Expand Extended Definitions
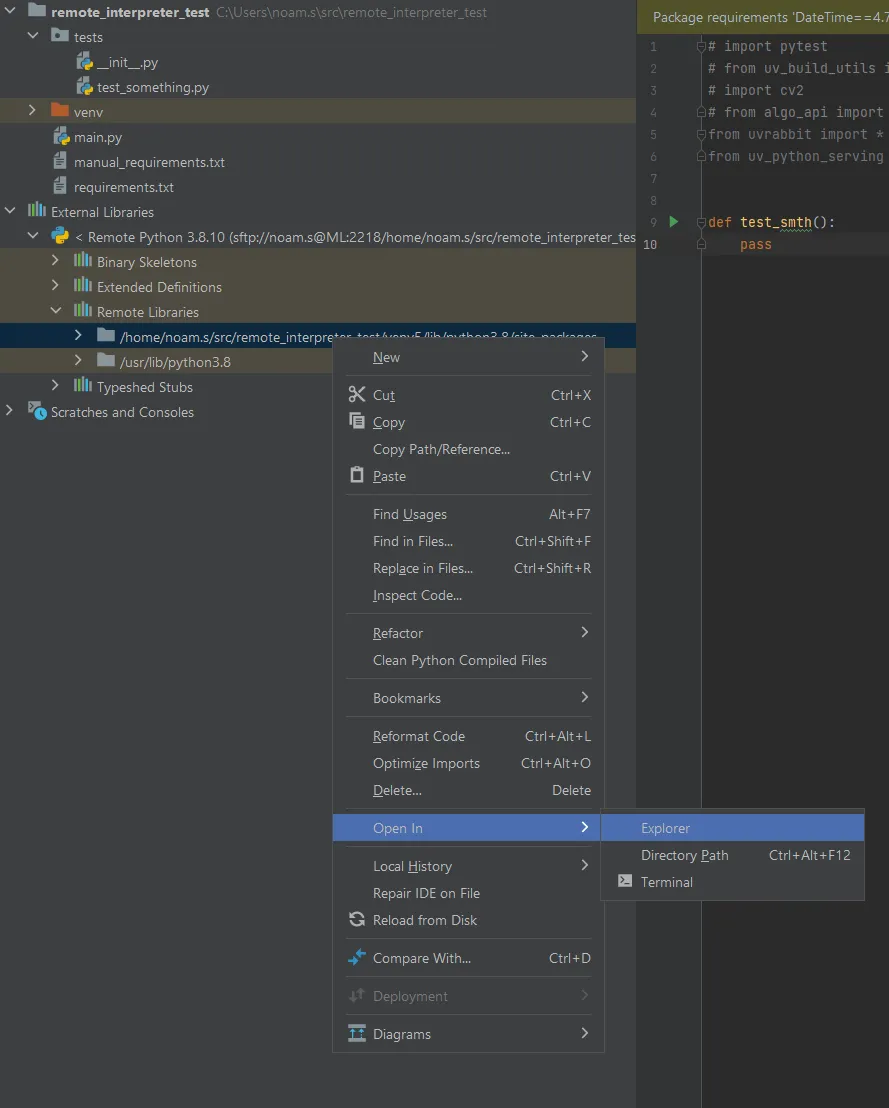Viewport: 889px width, 1108px height. pos(56,285)
